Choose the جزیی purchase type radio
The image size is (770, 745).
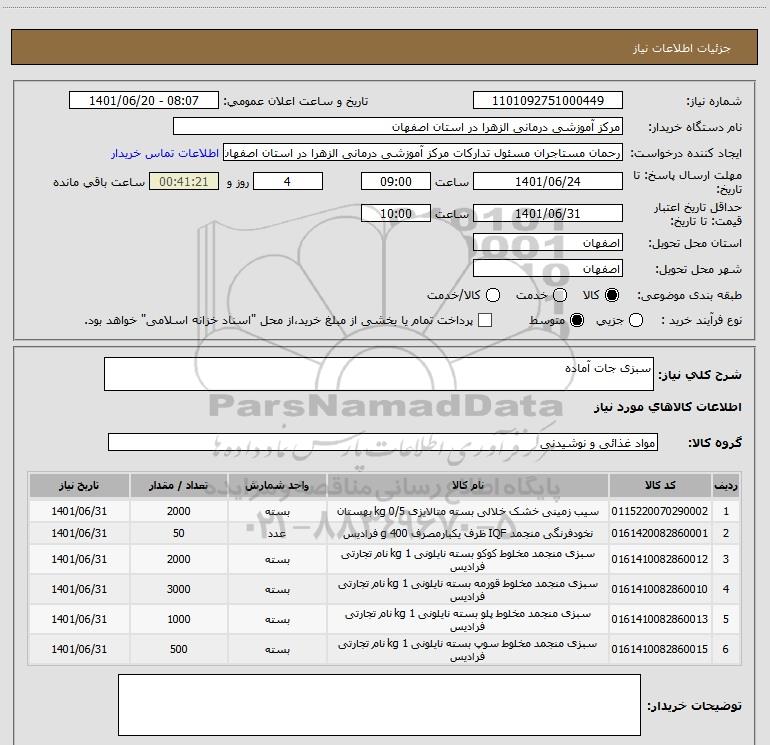636,321
